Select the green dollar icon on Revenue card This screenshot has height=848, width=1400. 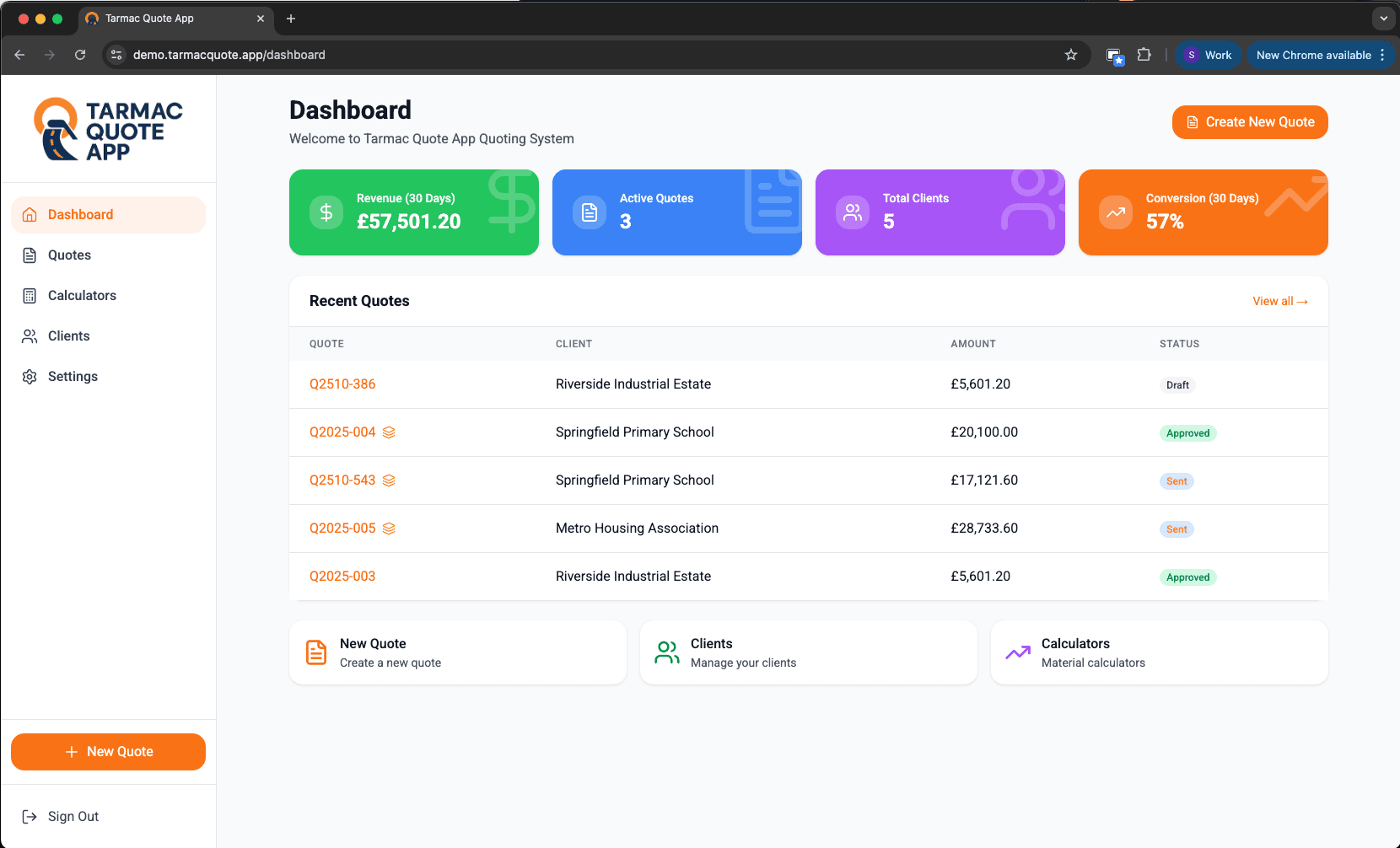pyautogui.click(x=326, y=212)
